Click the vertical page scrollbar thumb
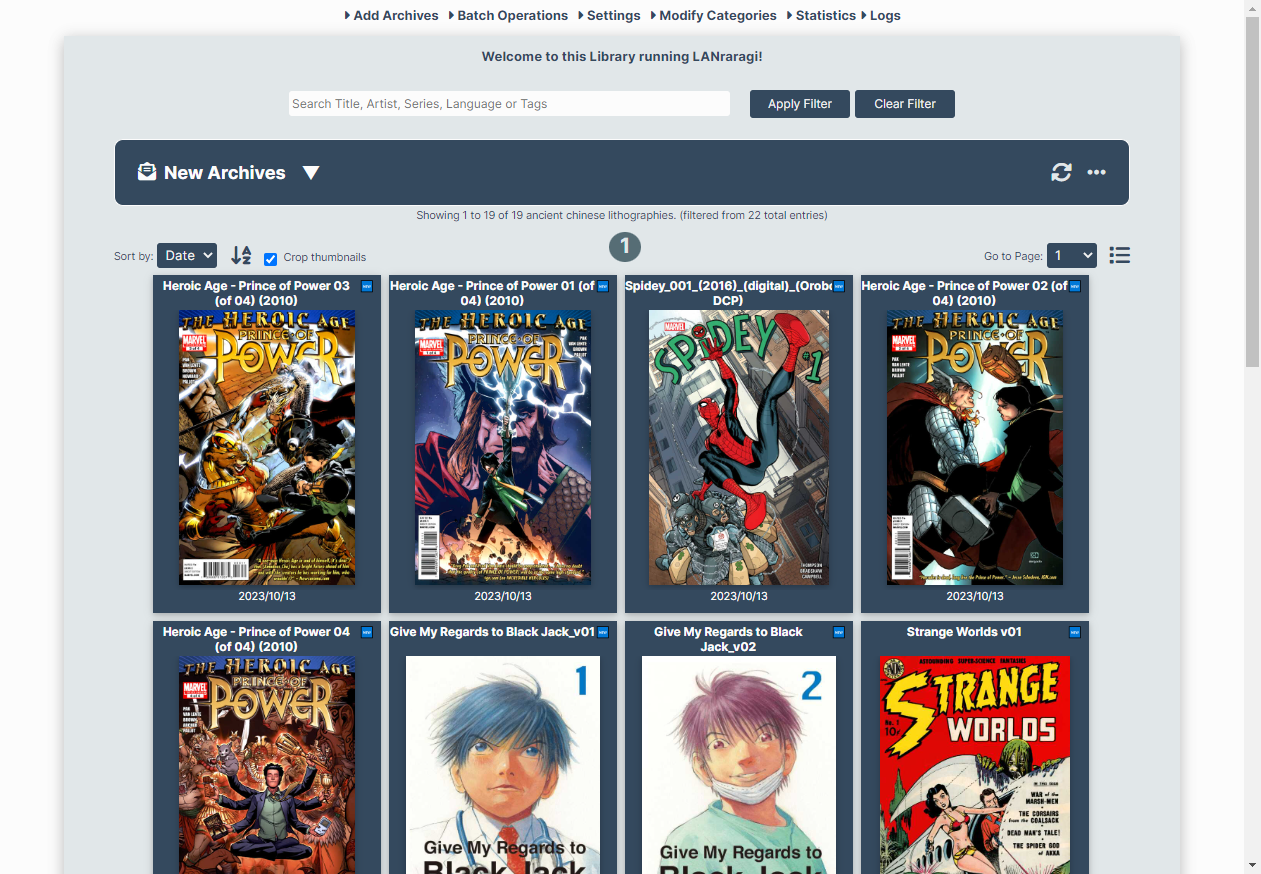Viewport: 1261px width, 874px height. pos(1252,192)
